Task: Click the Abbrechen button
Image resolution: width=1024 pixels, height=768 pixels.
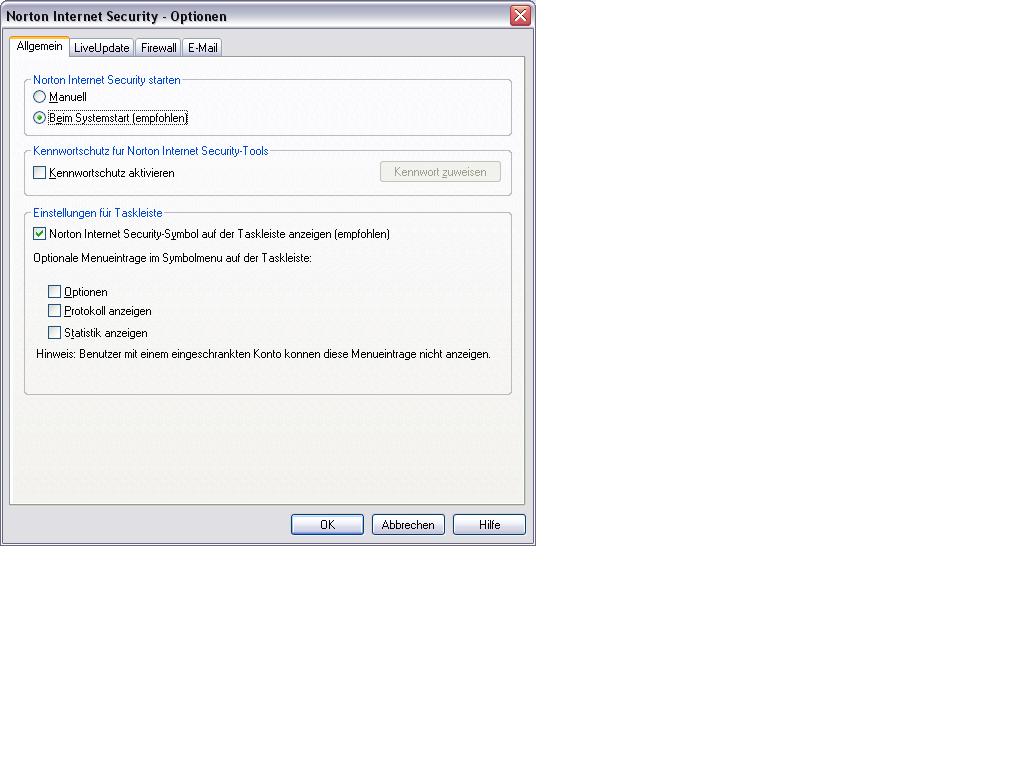Action: pyautogui.click(x=408, y=524)
